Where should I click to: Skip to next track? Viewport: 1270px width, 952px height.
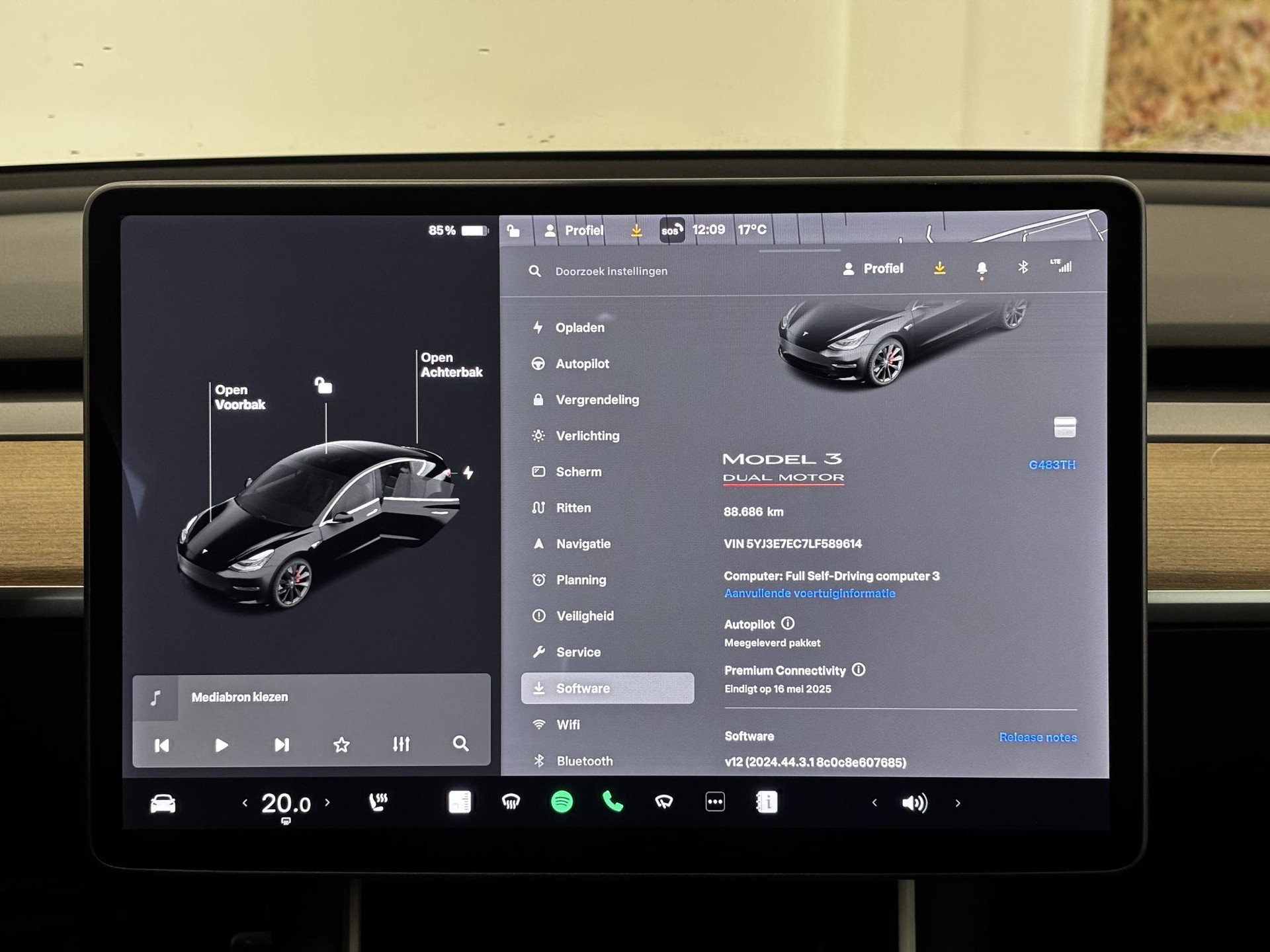tap(282, 745)
